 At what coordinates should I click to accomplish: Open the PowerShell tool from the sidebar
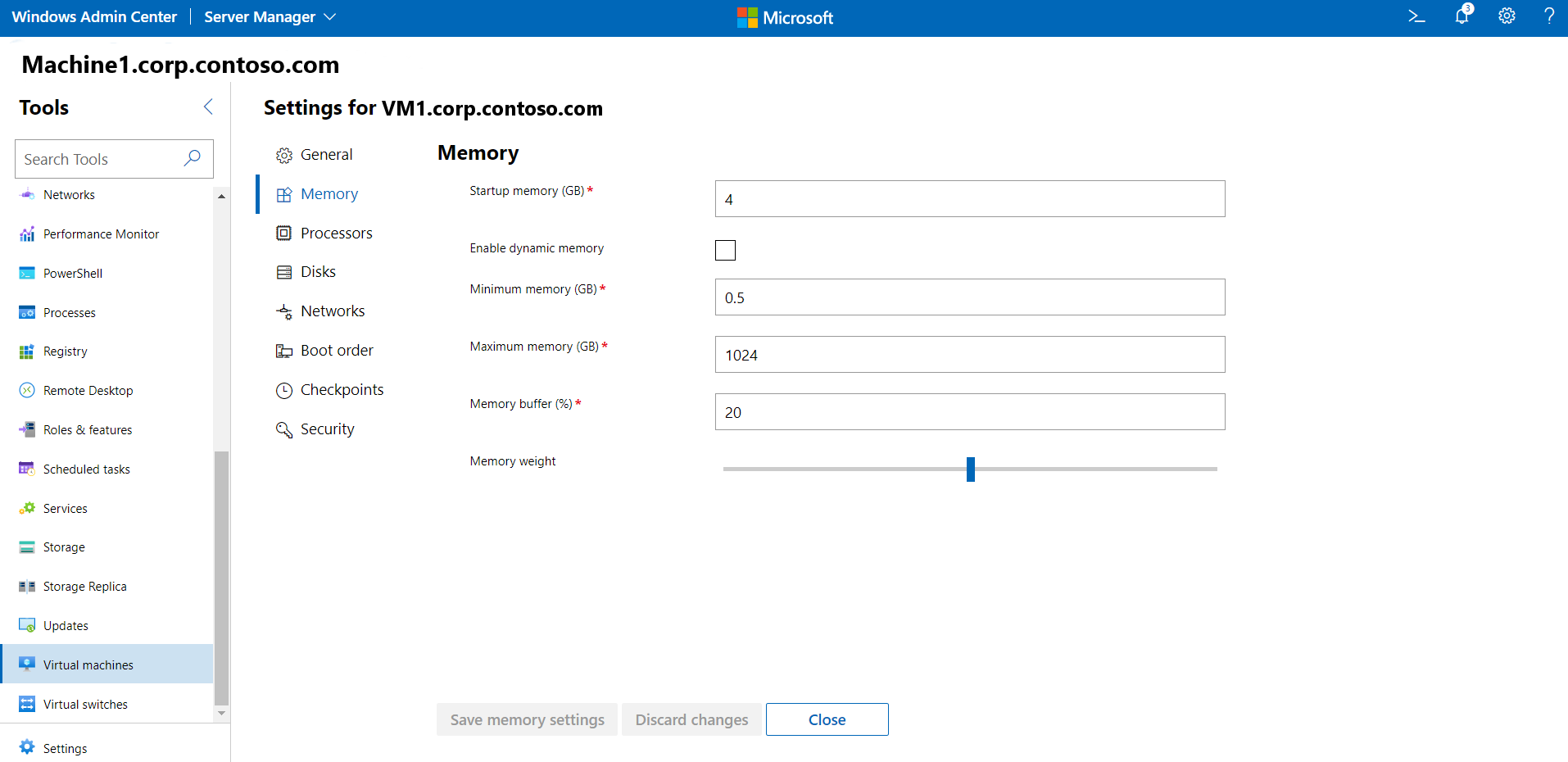point(72,273)
